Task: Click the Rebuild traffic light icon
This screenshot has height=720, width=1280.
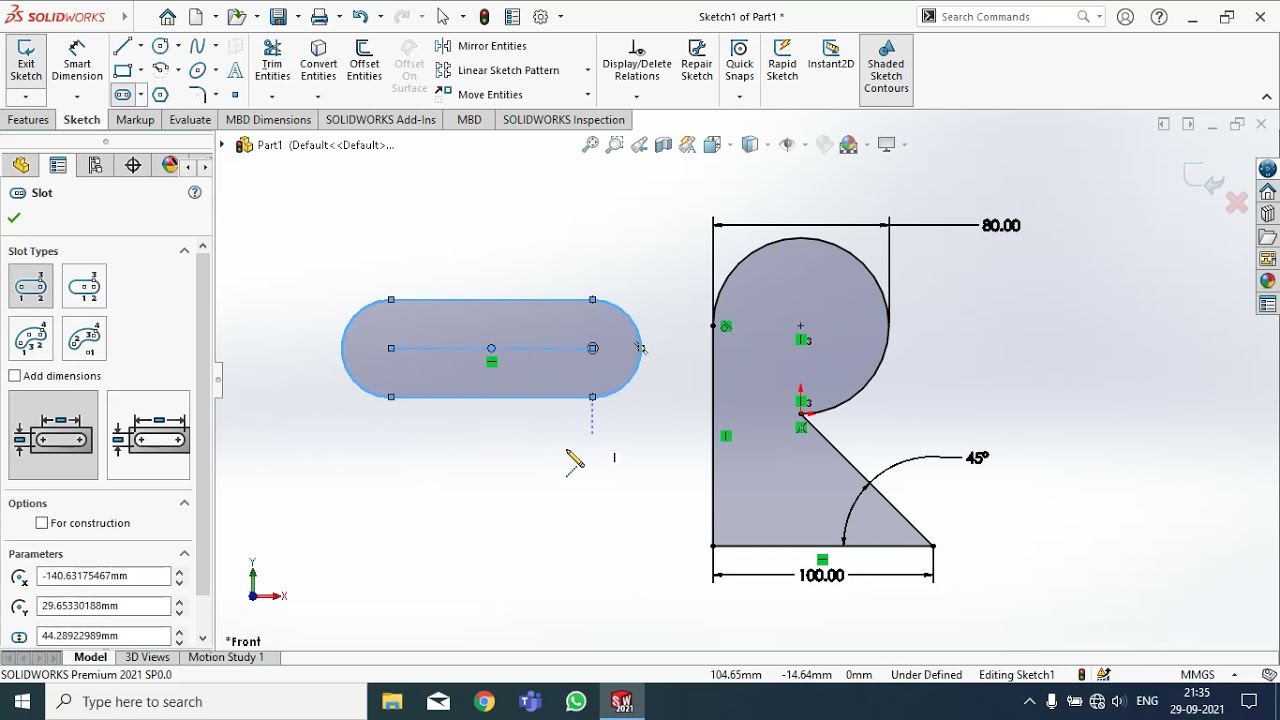Action: (485, 17)
